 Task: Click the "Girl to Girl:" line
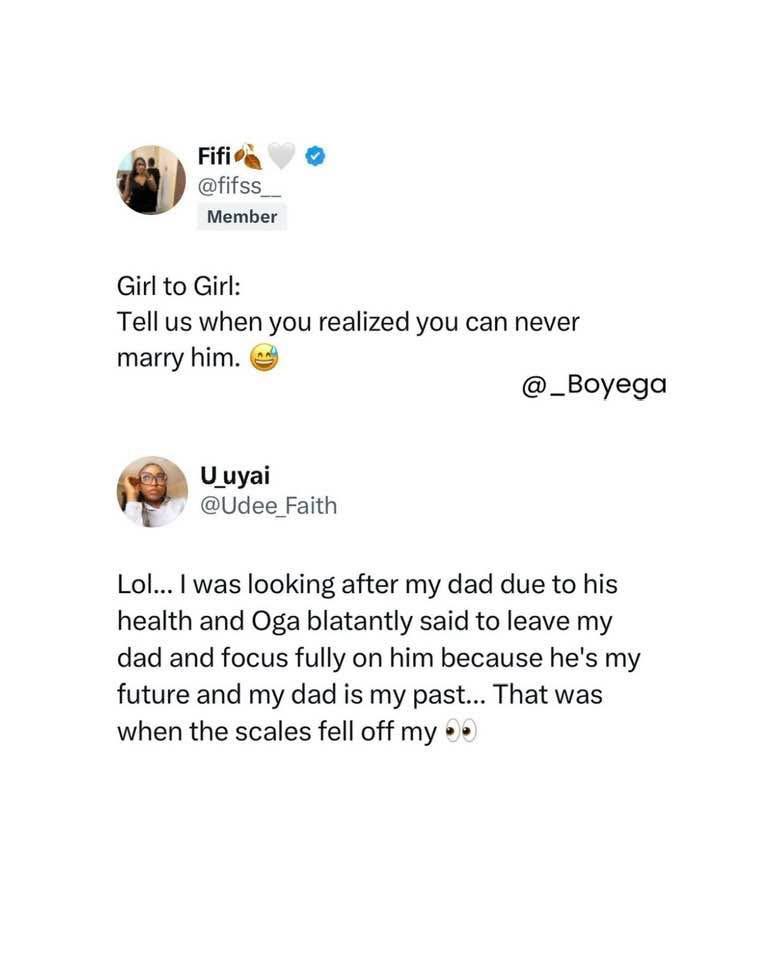[x=180, y=287]
